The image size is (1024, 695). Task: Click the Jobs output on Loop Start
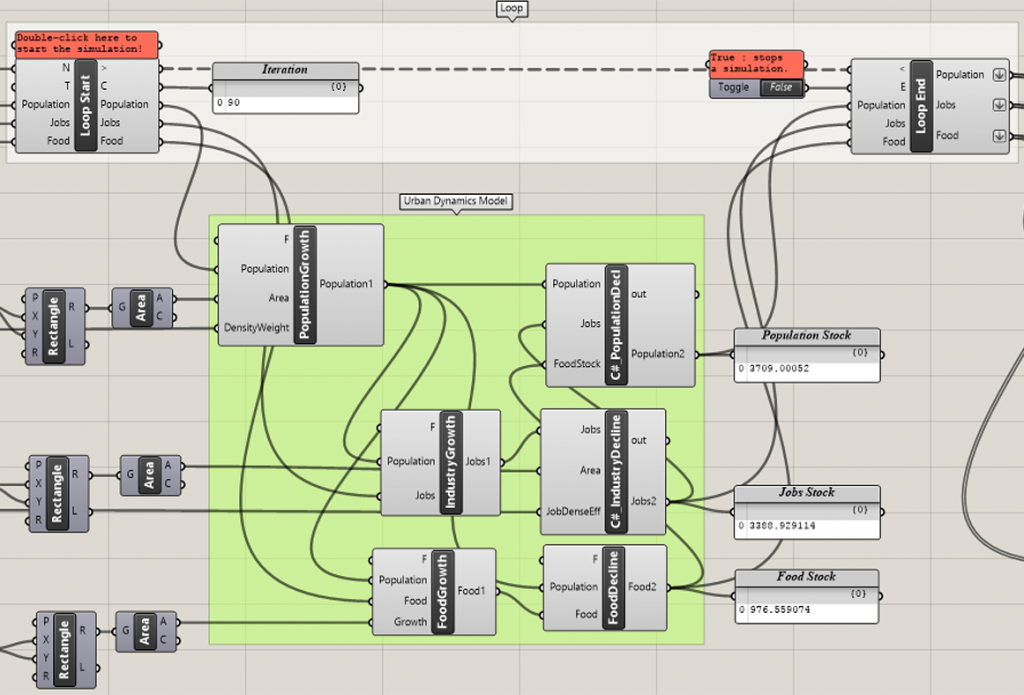[x=110, y=123]
